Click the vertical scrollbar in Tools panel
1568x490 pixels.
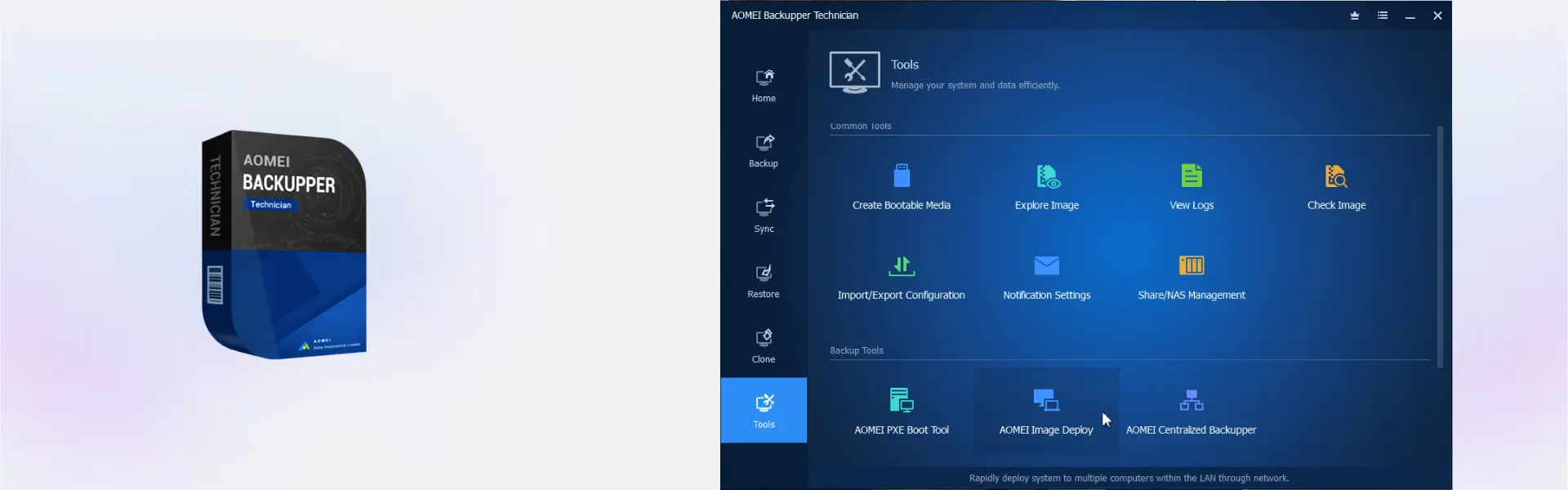point(1440,247)
